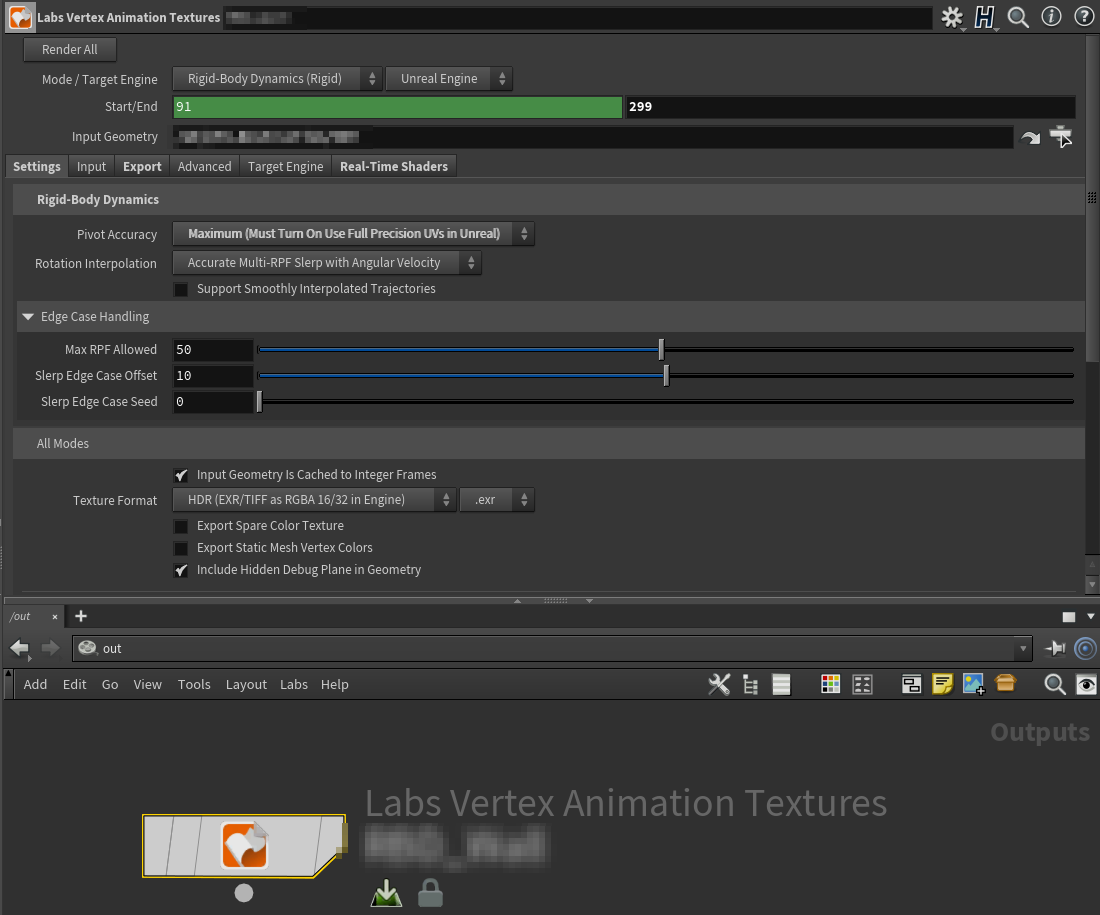The width and height of the screenshot is (1100, 915).
Task: Switch to the Input tab
Action: [x=91, y=166]
